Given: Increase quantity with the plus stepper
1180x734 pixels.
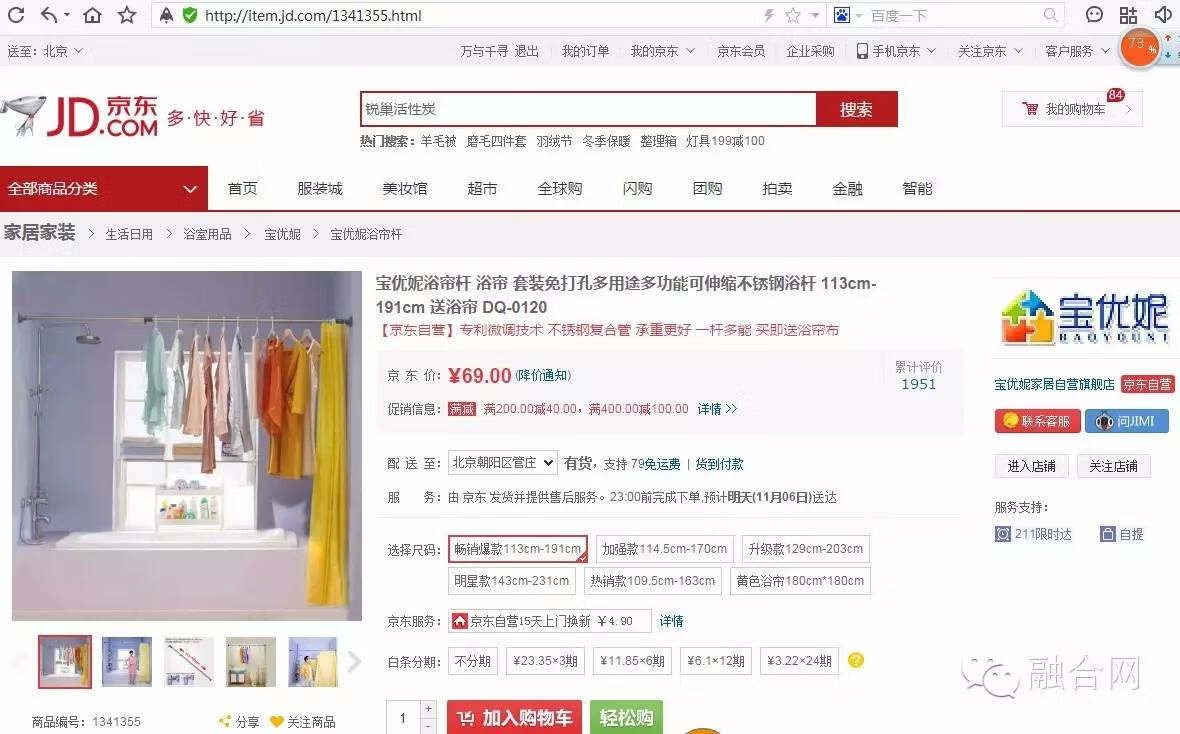Looking at the screenshot, I should 428,708.
